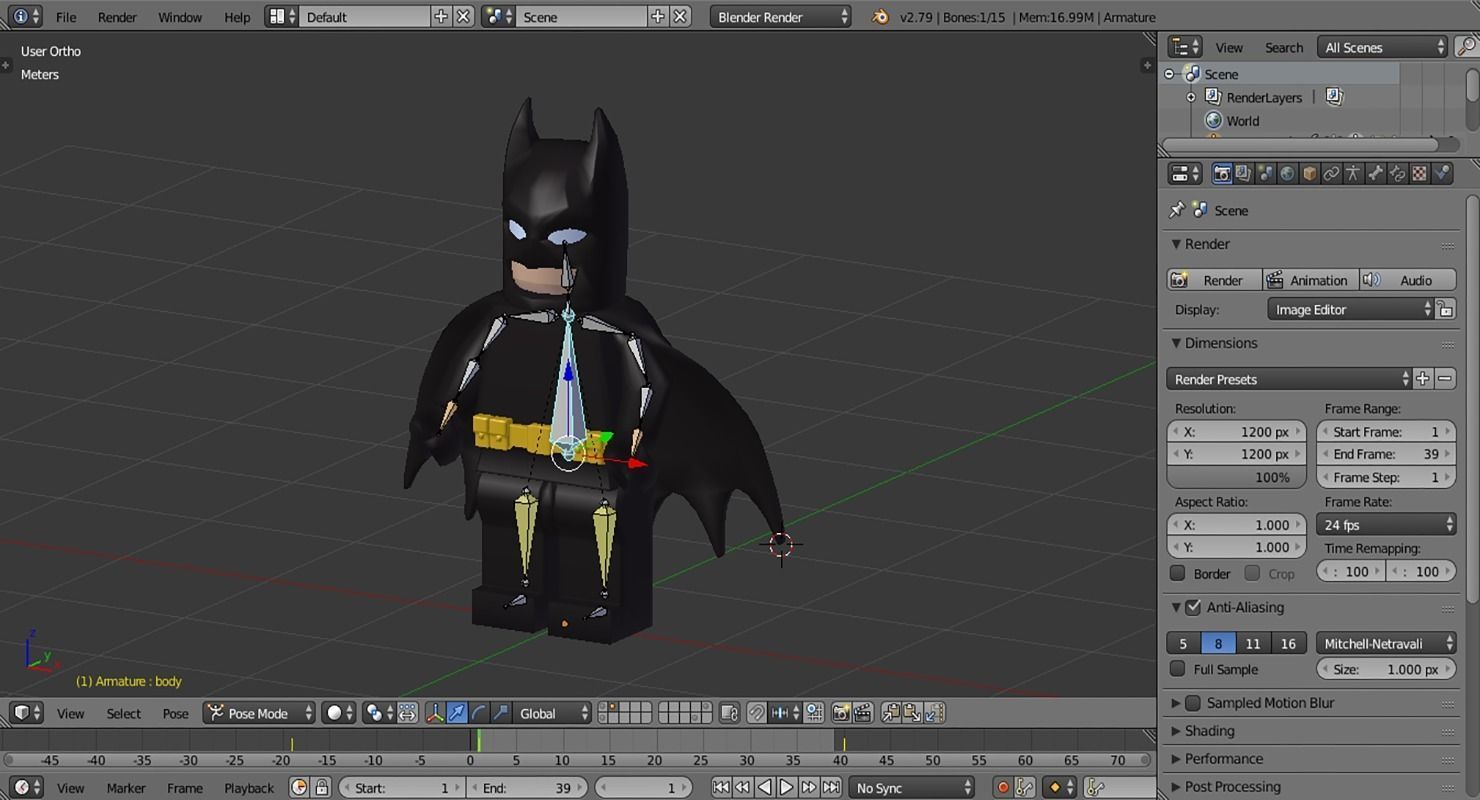This screenshot has height=800, width=1480.
Task: Open the Scene properties tab icon
Action: (1265, 174)
